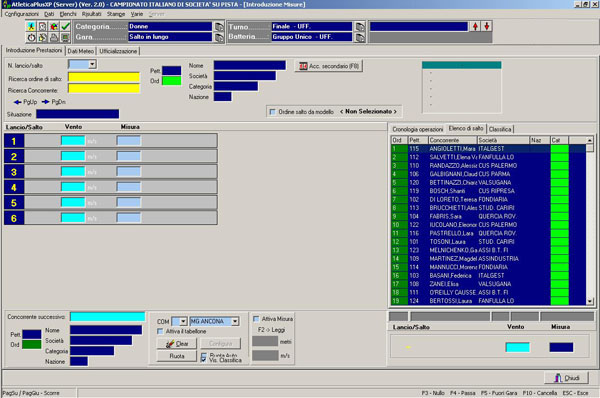Click the cyan Concorrente successivo field
Image resolution: width=600 pixels, height=398 pixels.
click(108, 316)
